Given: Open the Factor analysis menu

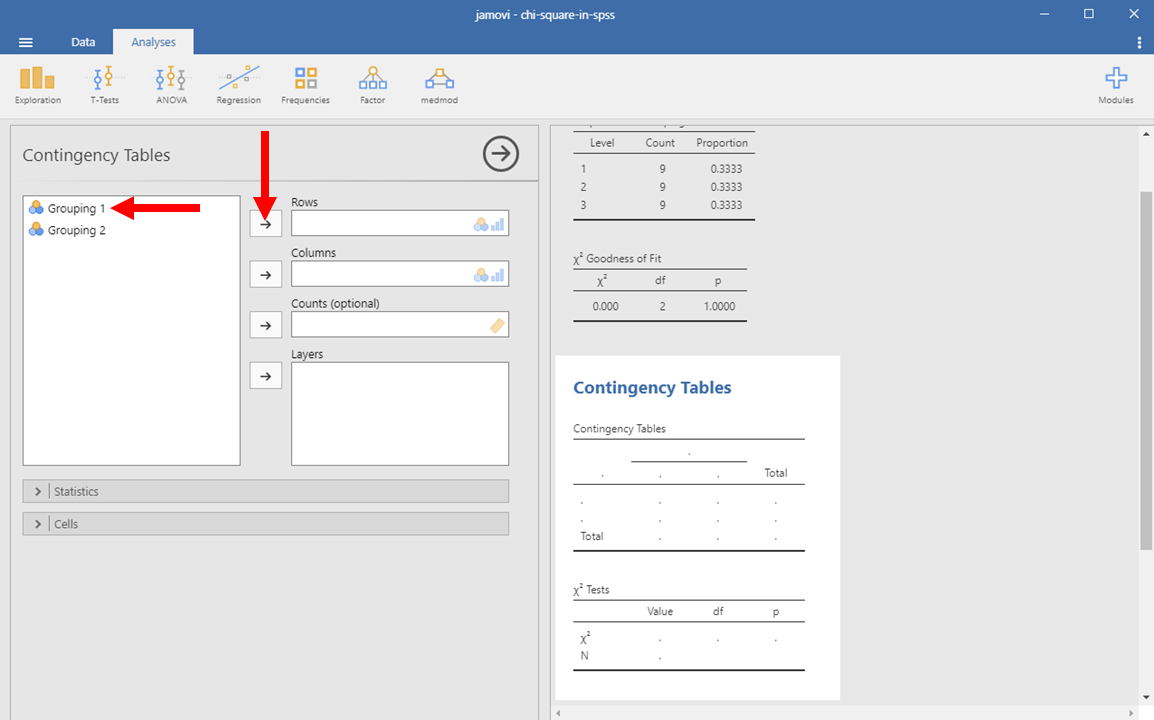Looking at the screenshot, I should [x=372, y=84].
